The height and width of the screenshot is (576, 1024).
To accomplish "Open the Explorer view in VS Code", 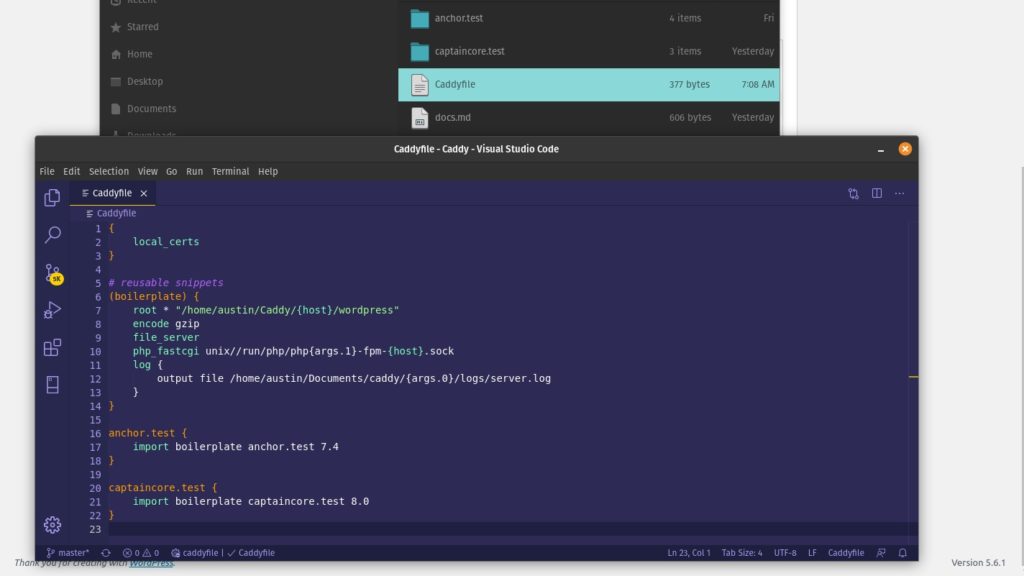I will coord(52,197).
